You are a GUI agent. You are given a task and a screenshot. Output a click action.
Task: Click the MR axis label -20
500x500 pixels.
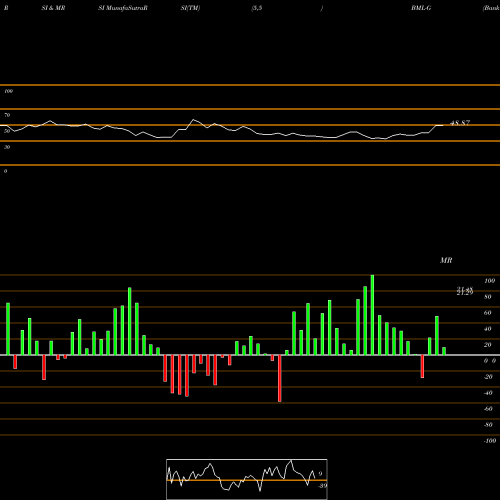[488, 377]
